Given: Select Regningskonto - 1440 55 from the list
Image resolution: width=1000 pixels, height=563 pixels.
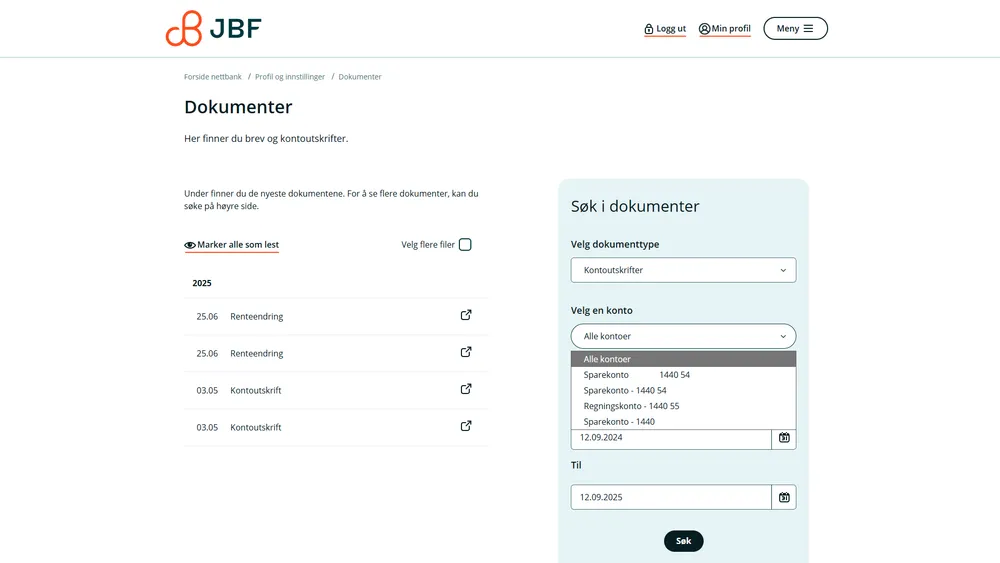Looking at the screenshot, I should point(631,406).
